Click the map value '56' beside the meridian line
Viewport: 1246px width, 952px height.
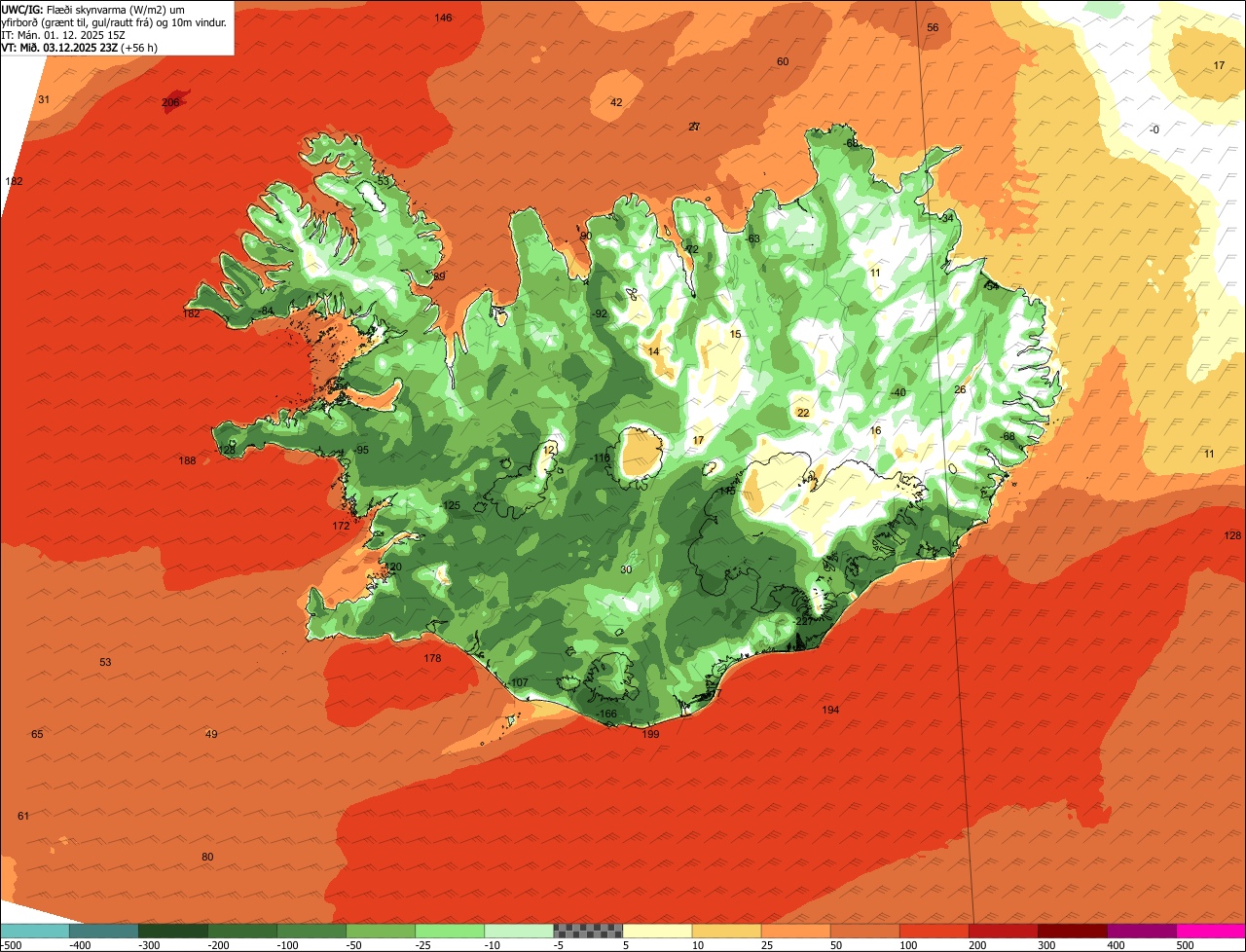click(x=933, y=27)
